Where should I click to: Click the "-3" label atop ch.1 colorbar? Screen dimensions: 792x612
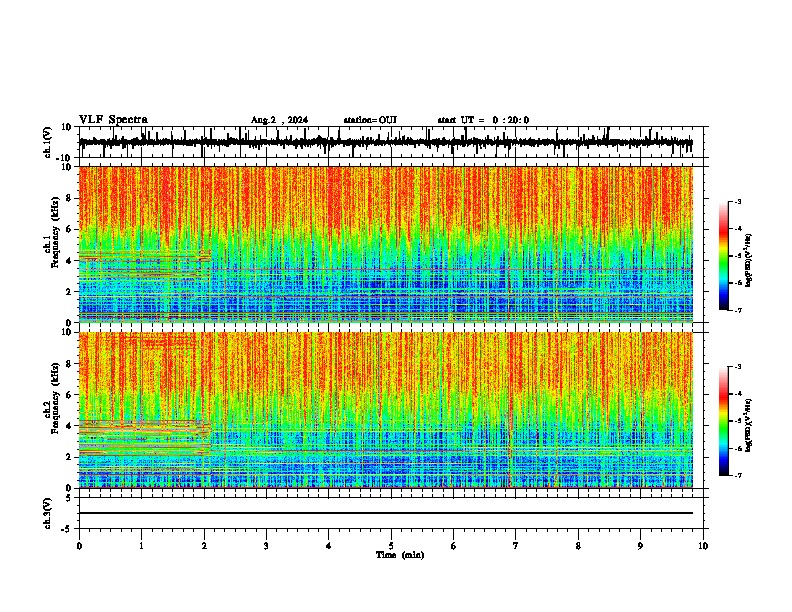pos(737,201)
